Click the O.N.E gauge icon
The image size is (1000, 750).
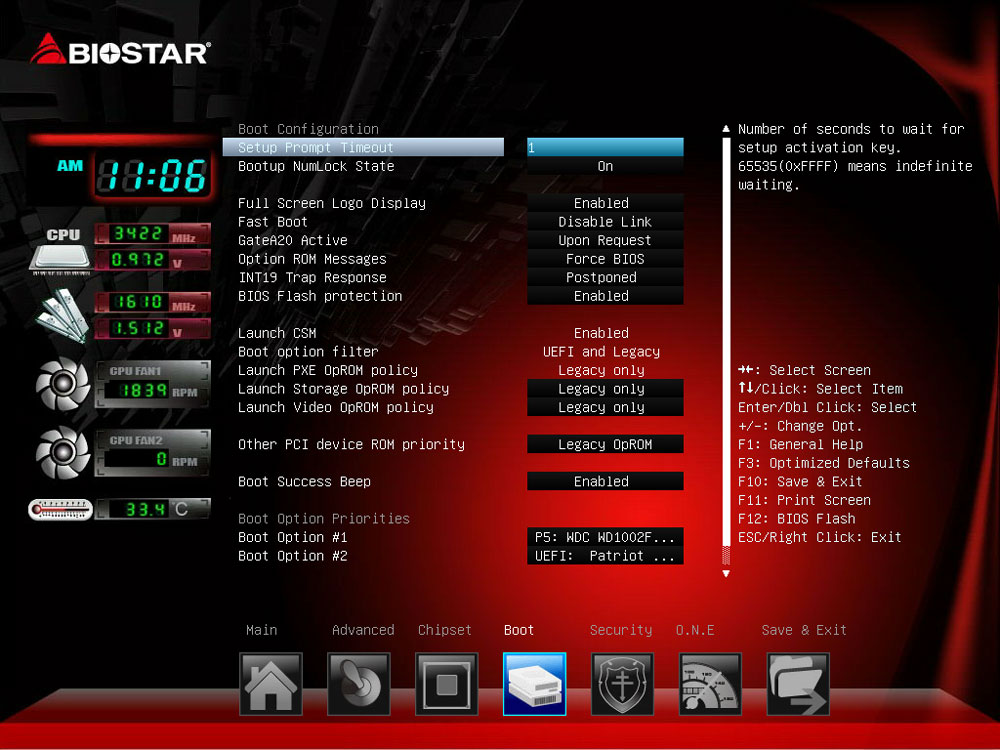pyautogui.click(x=710, y=684)
